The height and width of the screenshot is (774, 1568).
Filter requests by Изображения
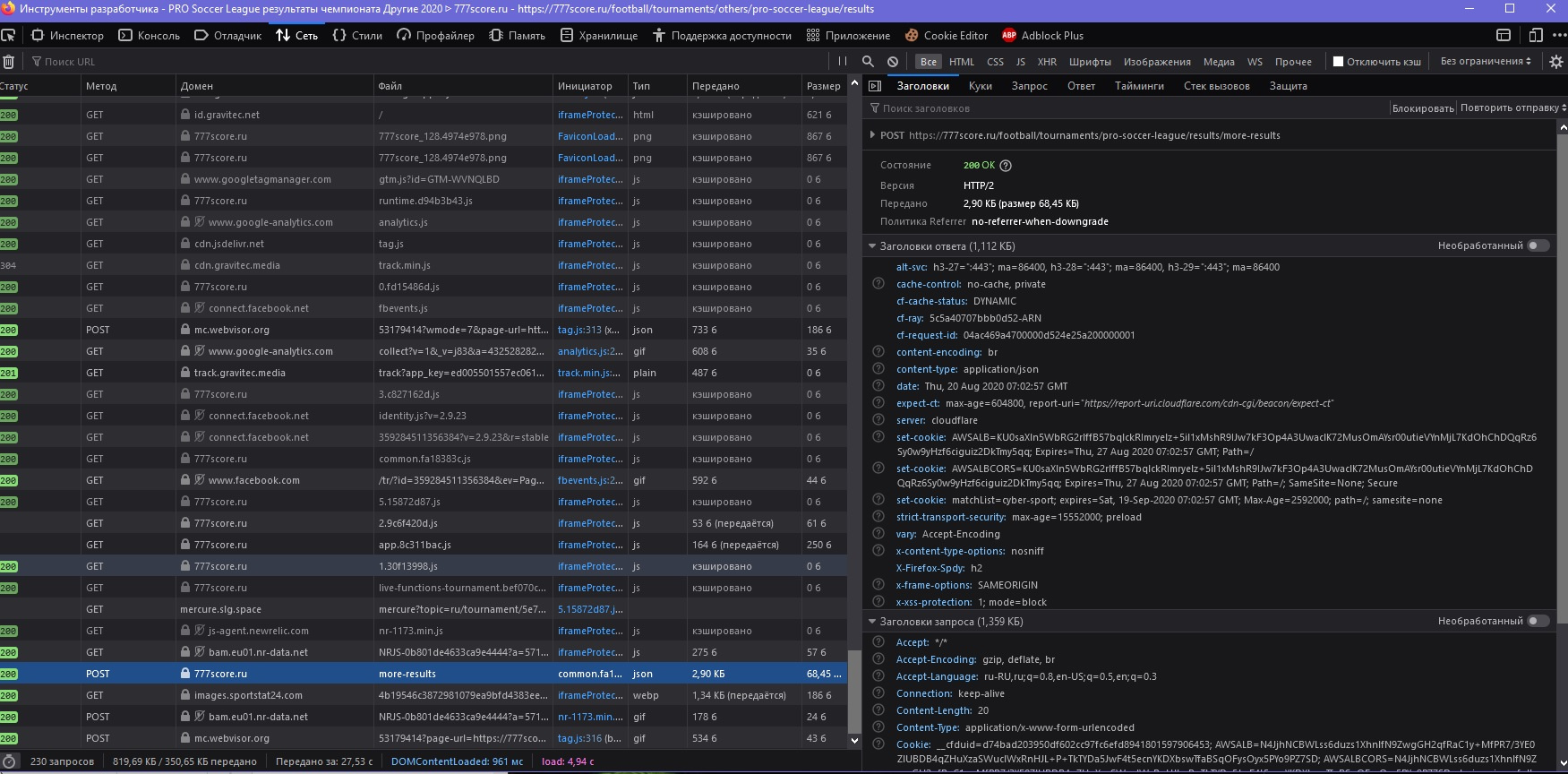[1157, 62]
